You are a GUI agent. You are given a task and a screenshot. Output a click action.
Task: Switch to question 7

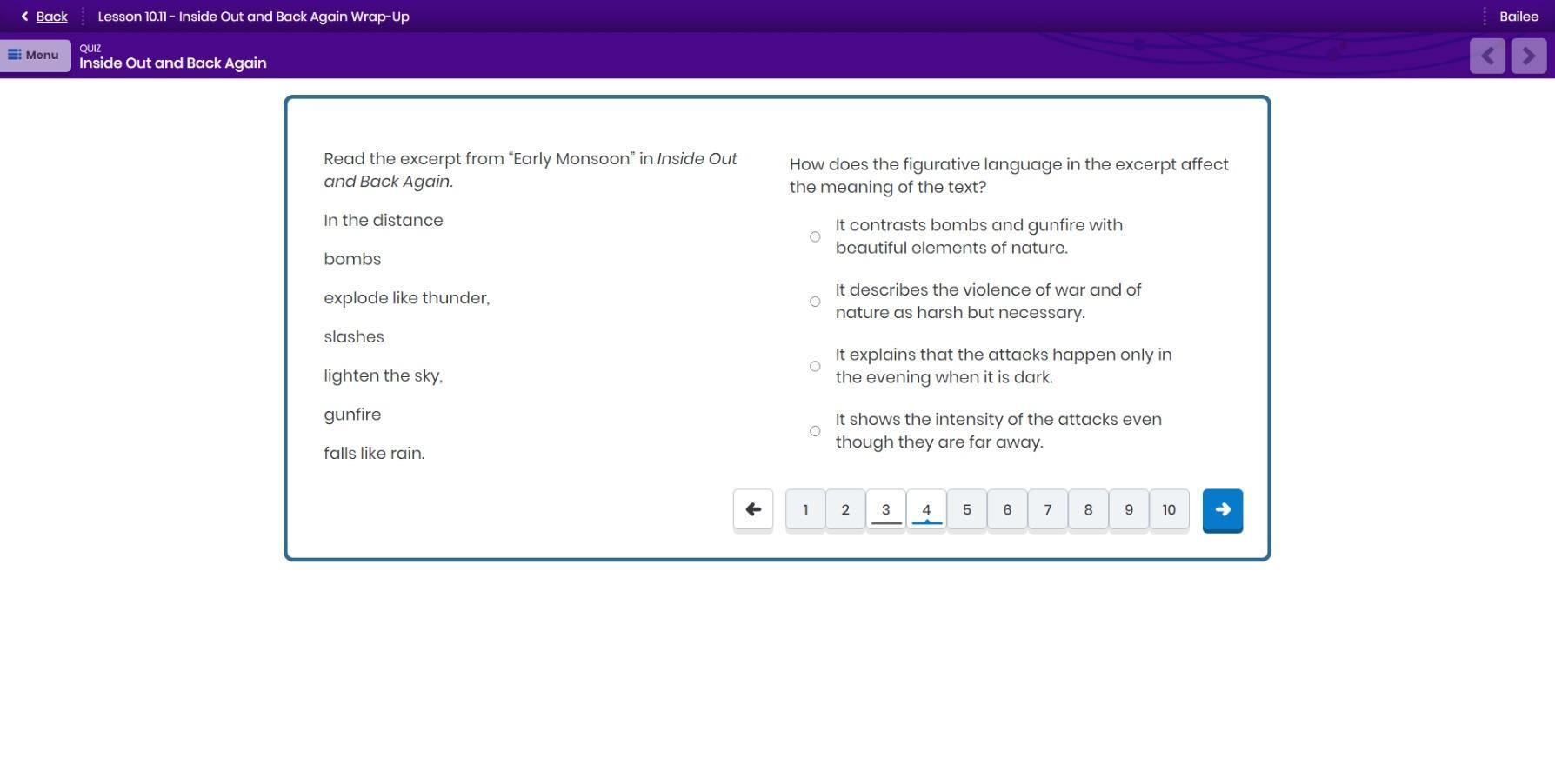point(1047,510)
